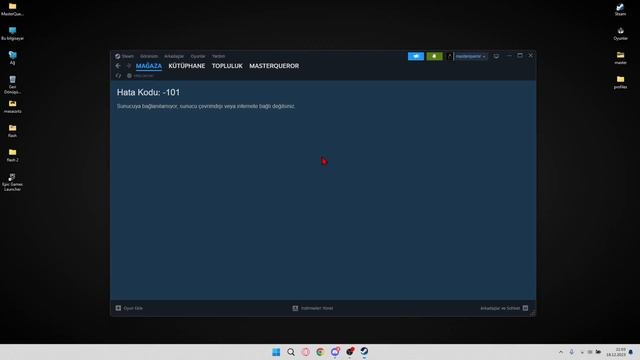Image resolution: width=640 pixels, height=360 pixels.
Task: Select the Ağ network desktop icon
Action: [x=13, y=58]
